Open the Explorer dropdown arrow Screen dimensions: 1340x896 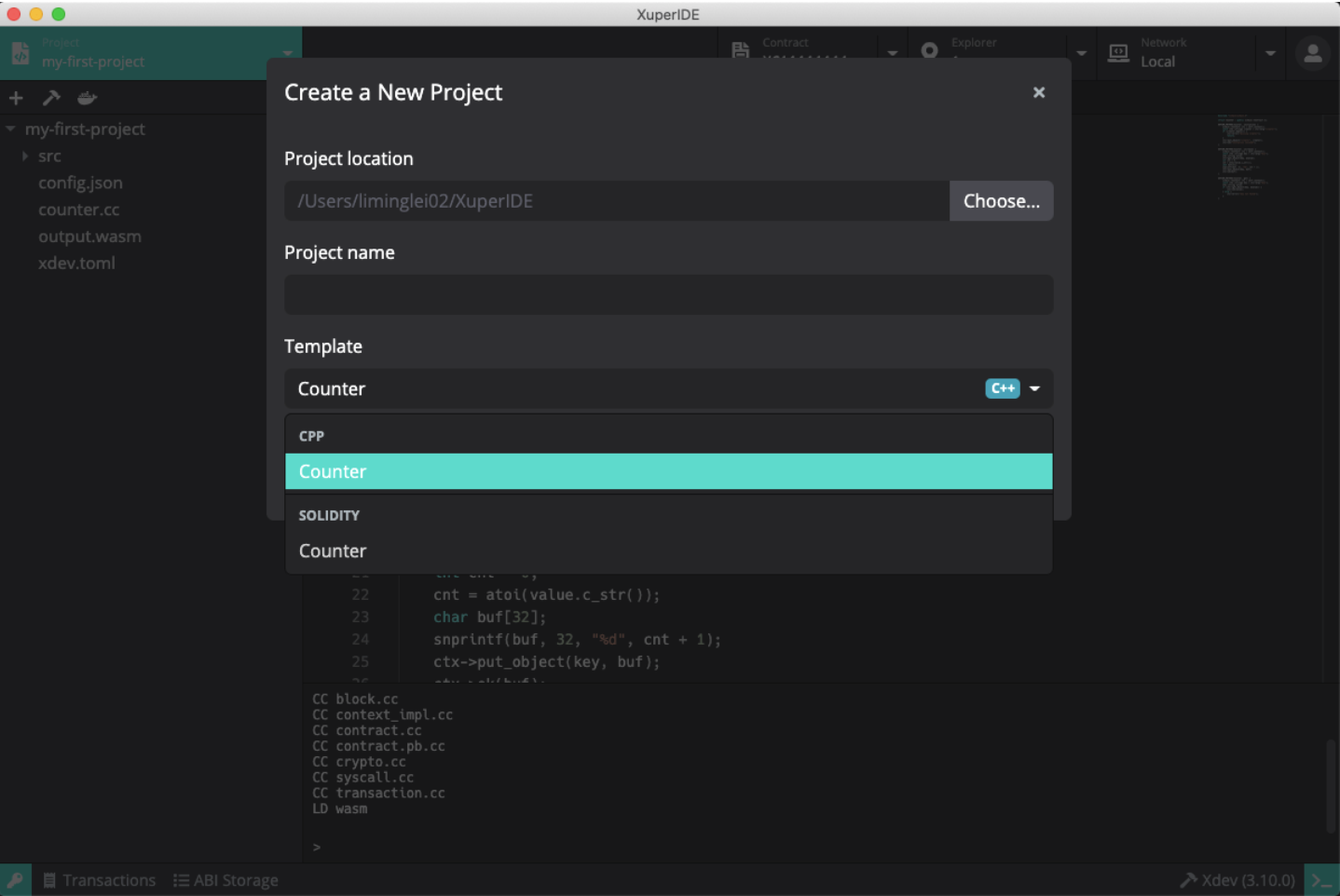[1082, 53]
